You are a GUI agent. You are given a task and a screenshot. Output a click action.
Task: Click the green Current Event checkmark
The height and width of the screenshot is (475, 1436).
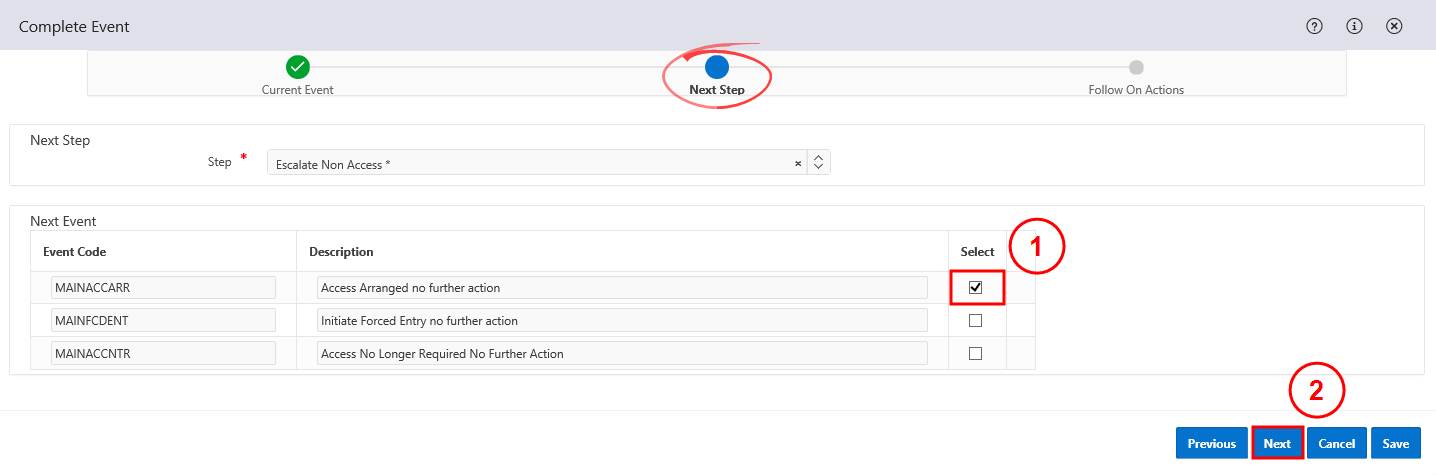[x=297, y=67]
